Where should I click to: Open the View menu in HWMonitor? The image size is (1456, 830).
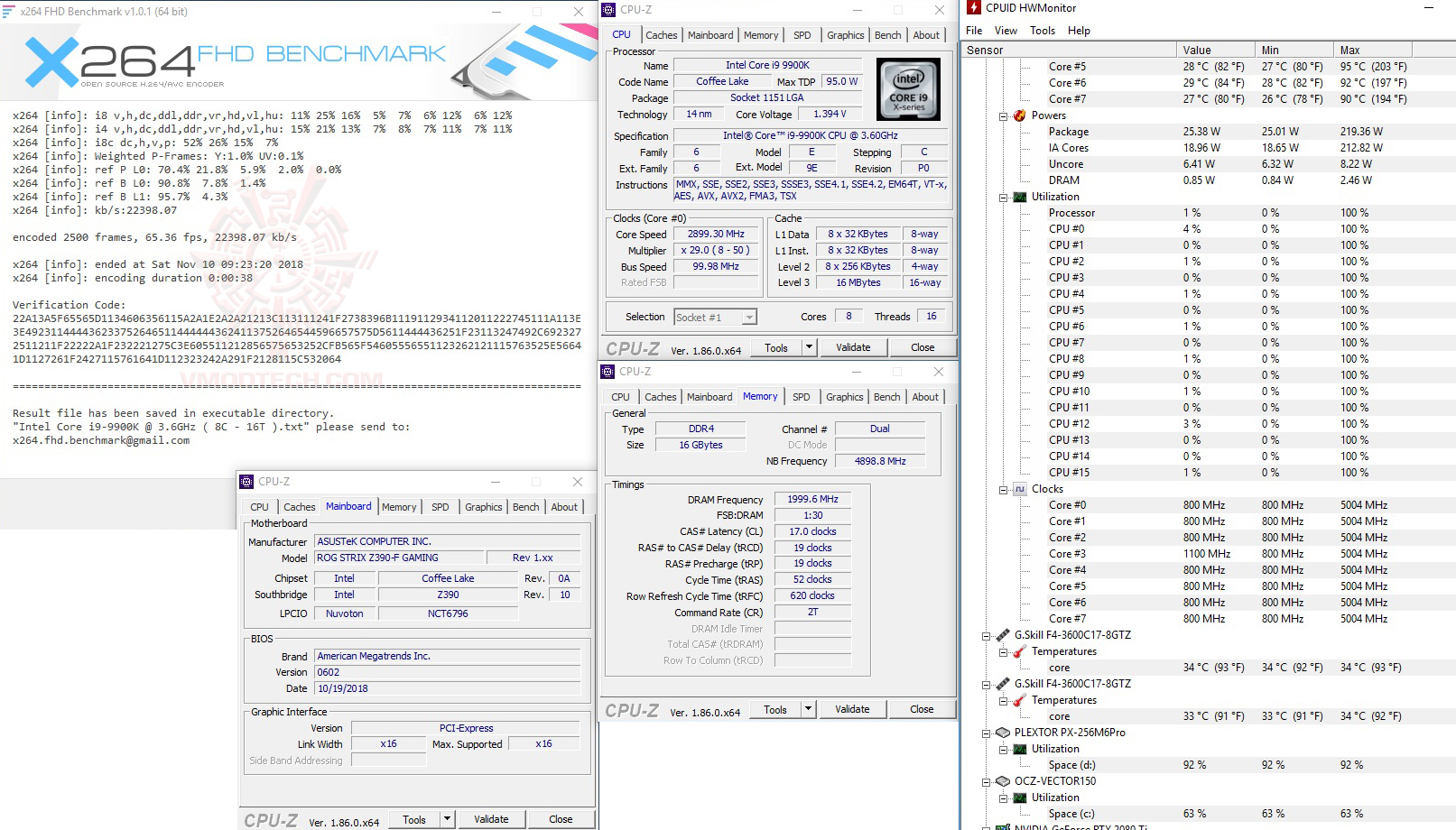tap(1005, 30)
